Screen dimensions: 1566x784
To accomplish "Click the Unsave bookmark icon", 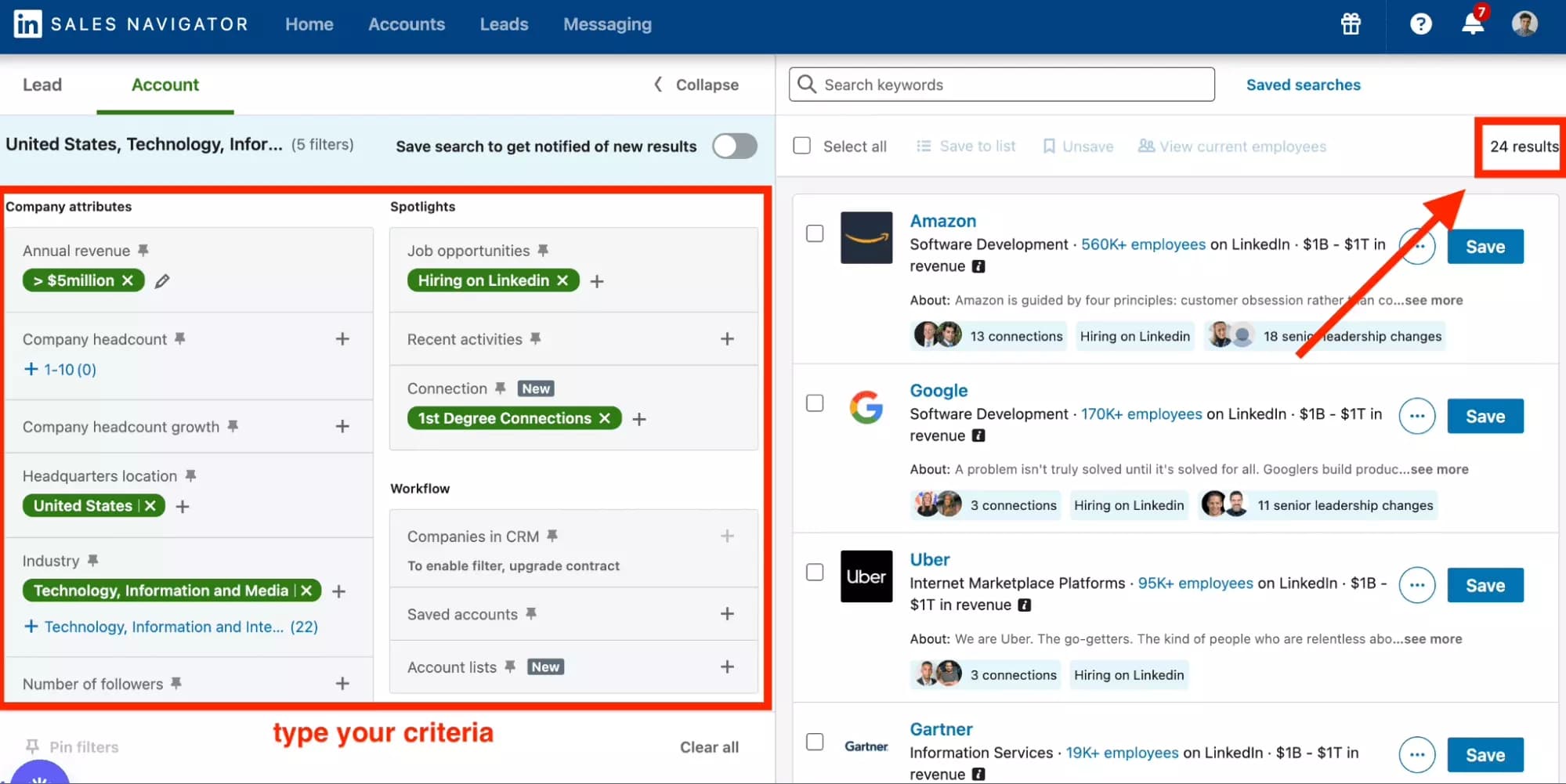I will coord(1049,146).
